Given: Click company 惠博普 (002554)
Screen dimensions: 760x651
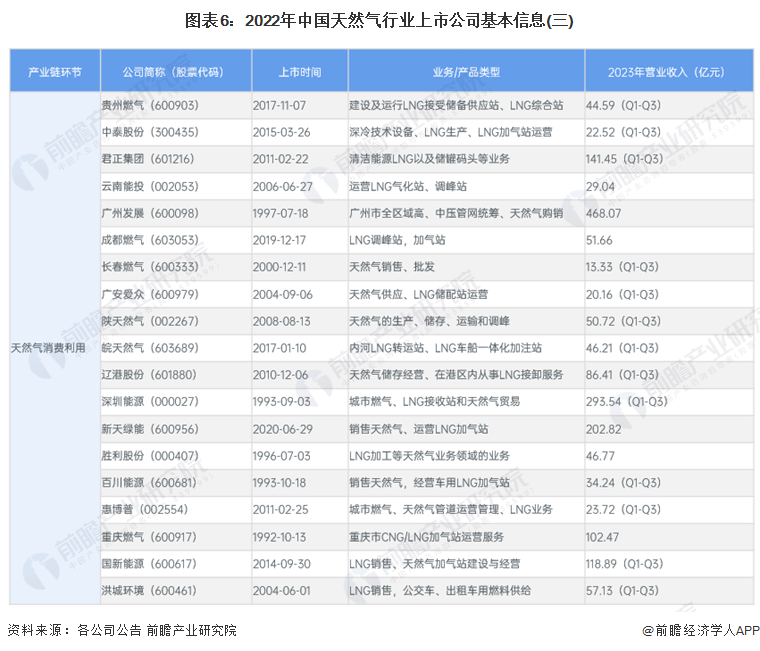Looking at the screenshot, I should click(144, 509).
